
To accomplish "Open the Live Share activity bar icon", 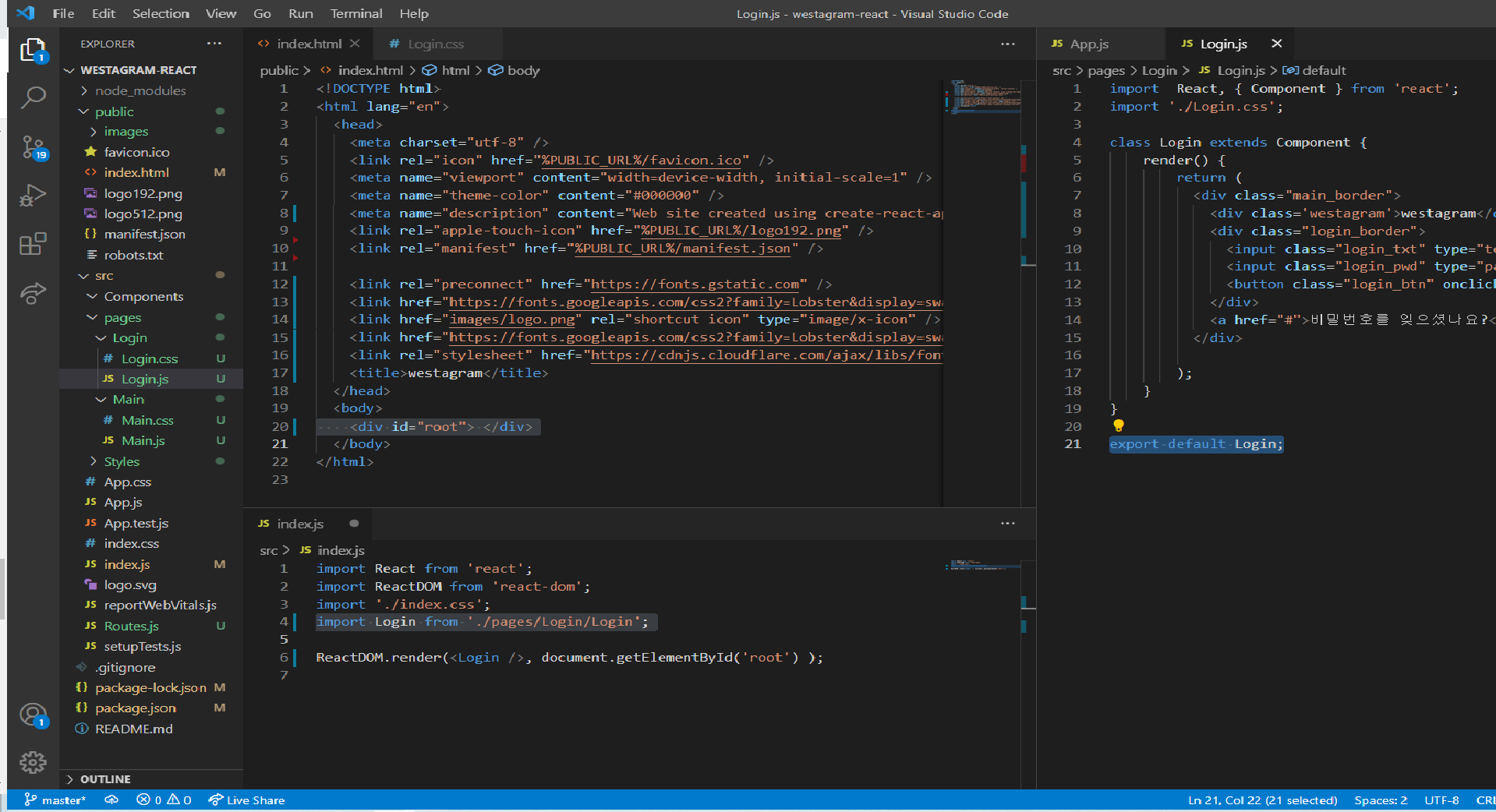I will pyautogui.click(x=33, y=293).
